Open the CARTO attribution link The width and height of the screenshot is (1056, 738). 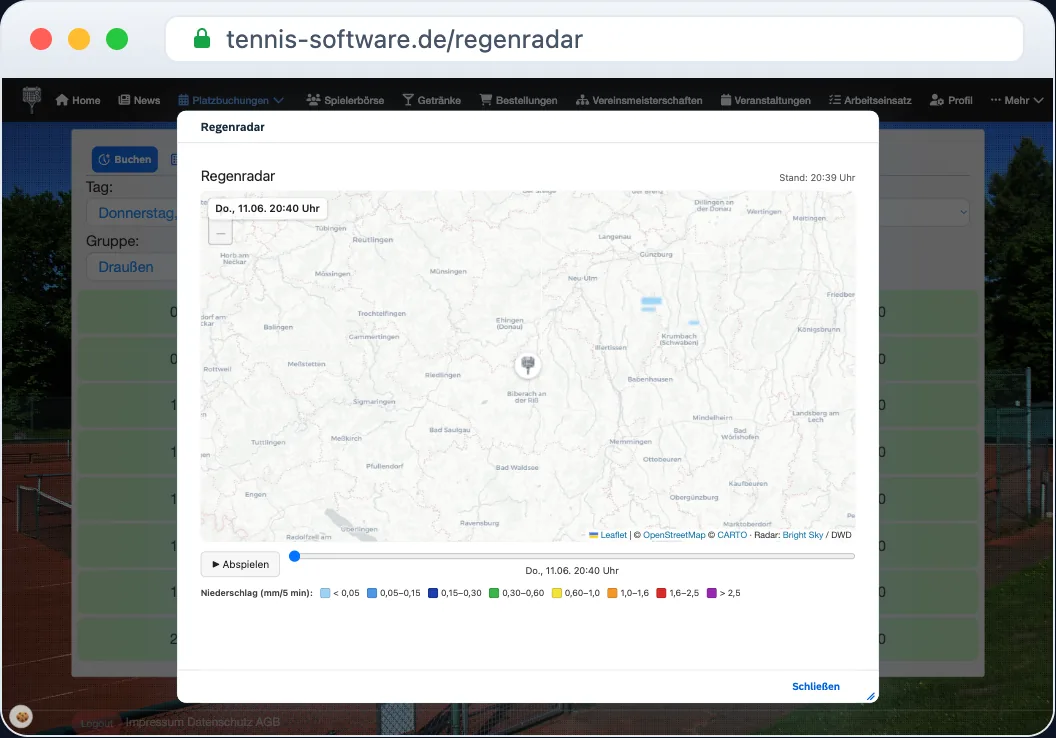coord(732,535)
